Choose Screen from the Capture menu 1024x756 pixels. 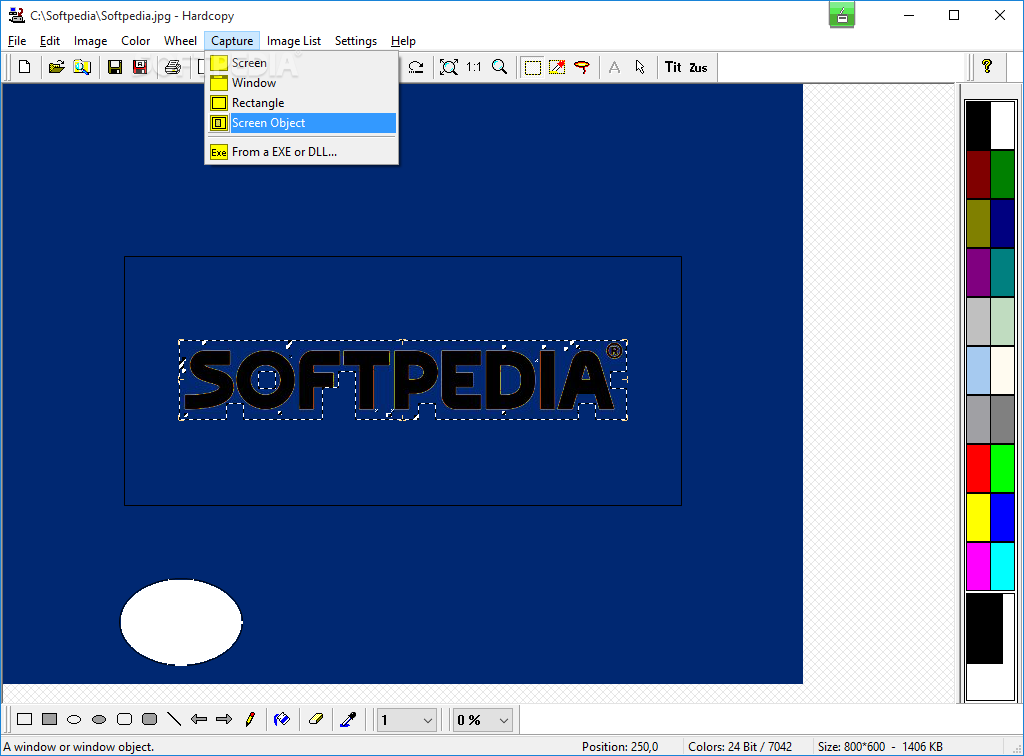pos(302,63)
